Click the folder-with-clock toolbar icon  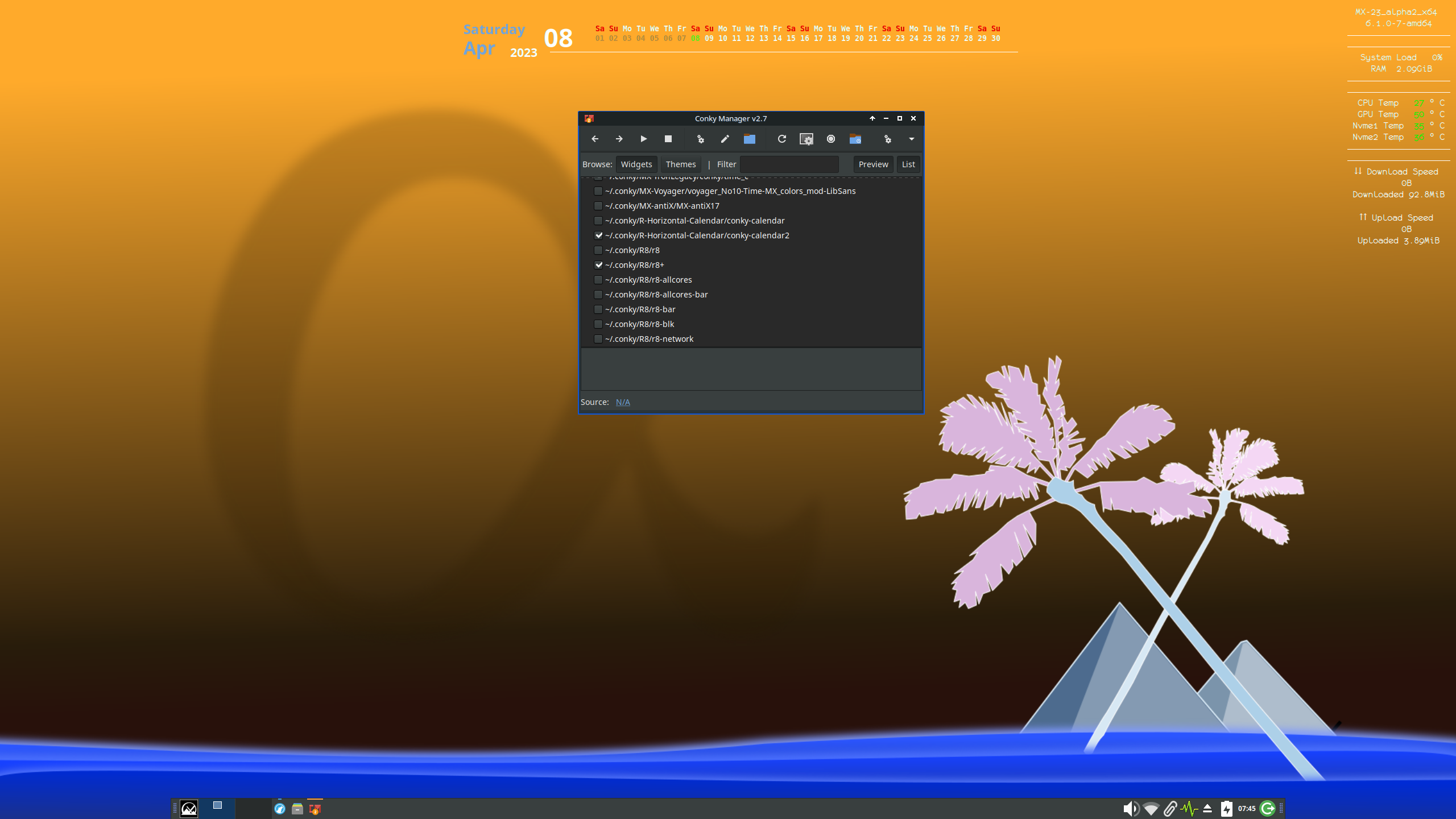(x=855, y=139)
